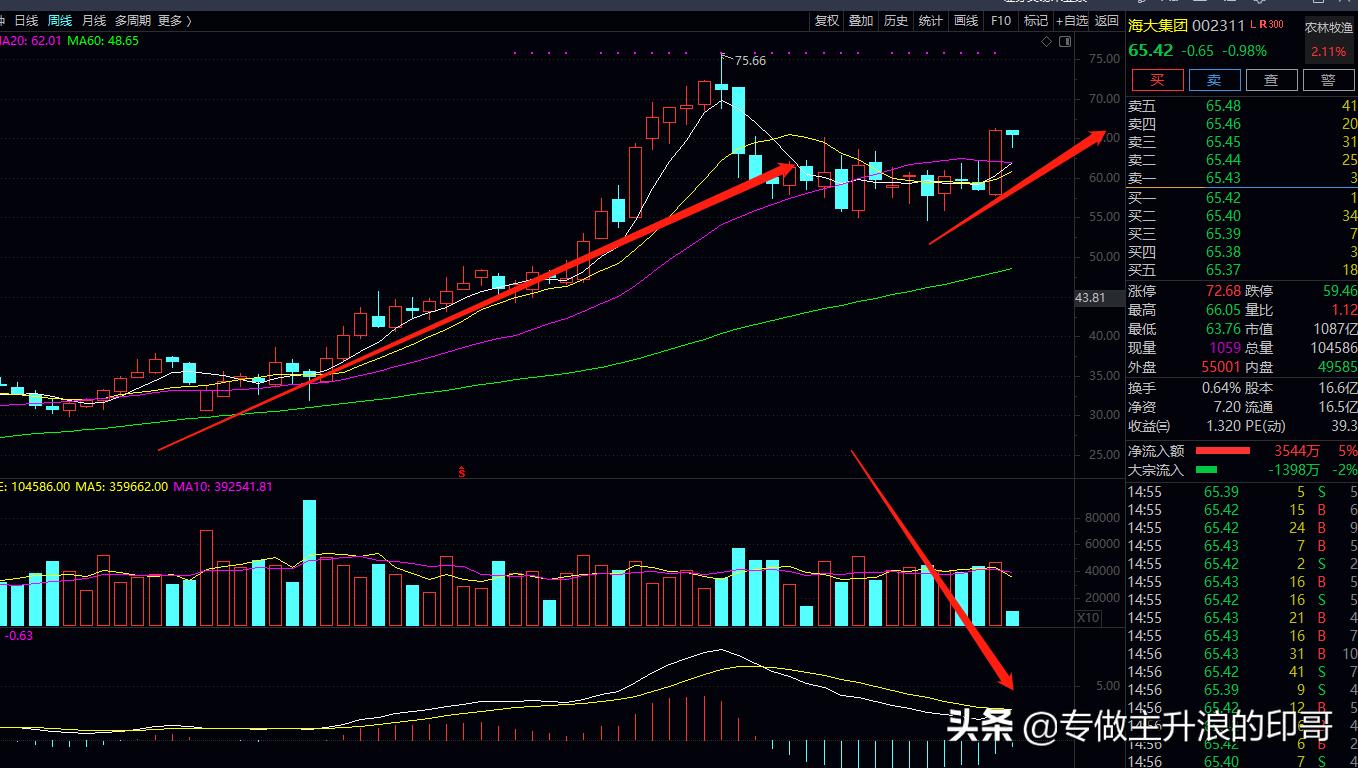Select the 买二 65.40 order row
Screen dimensions: 1358x768
pyautogui.click(x=1242, y=216)
